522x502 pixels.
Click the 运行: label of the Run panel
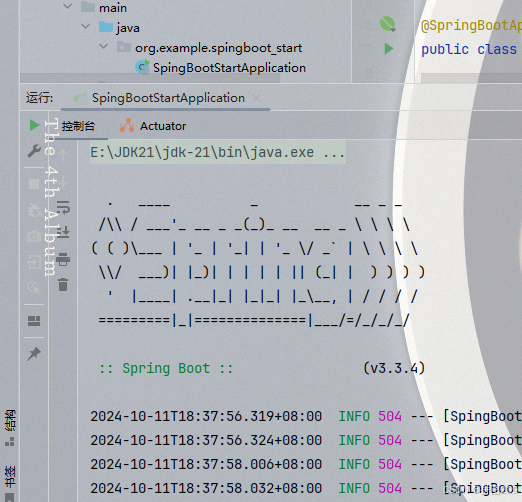tap(39, 98)
